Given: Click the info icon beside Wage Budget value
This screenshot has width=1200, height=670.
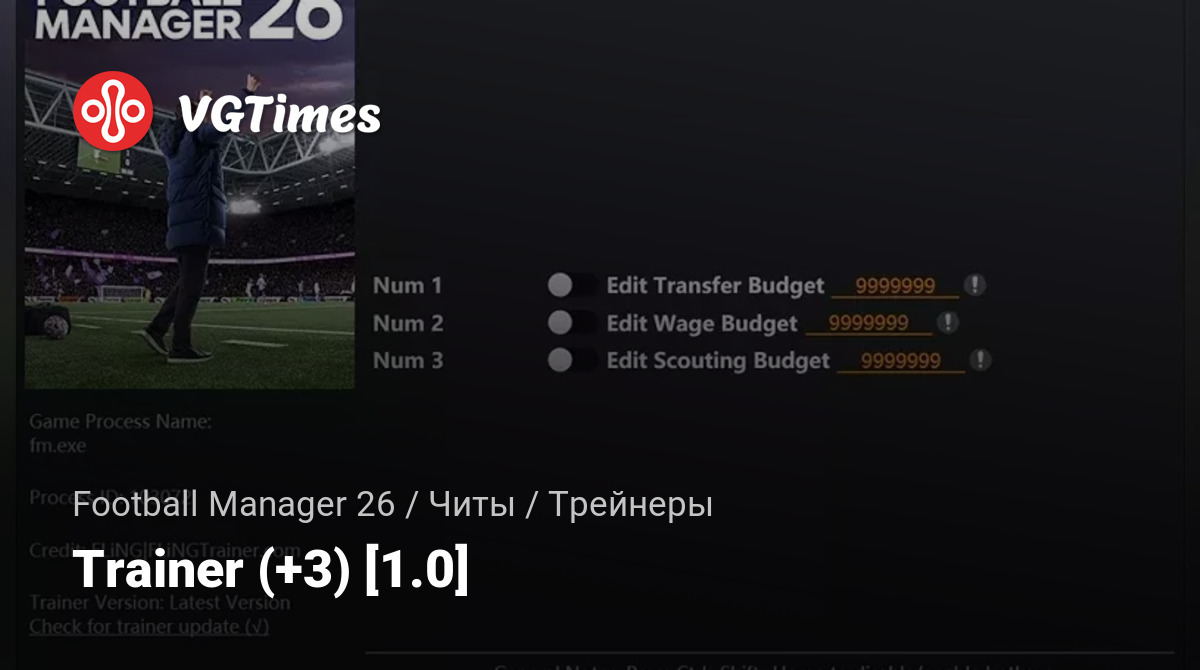Looking at the screenshot, I should point(948,323).
